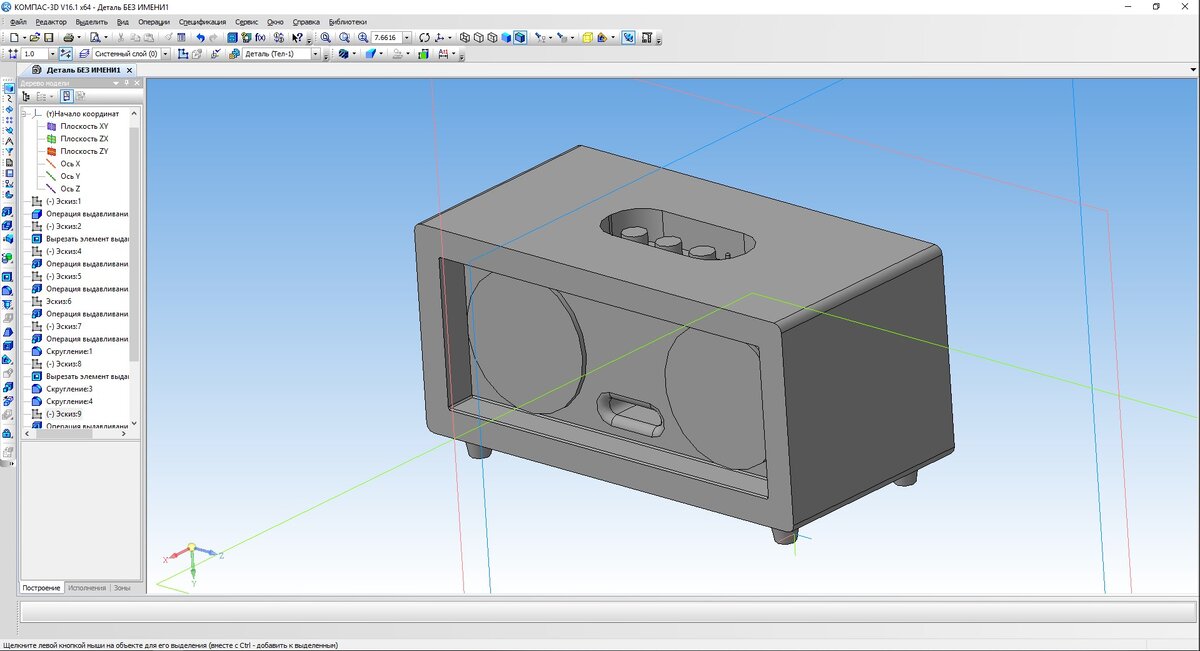Select the Построение tab
1200x651 pixels.
42,588
